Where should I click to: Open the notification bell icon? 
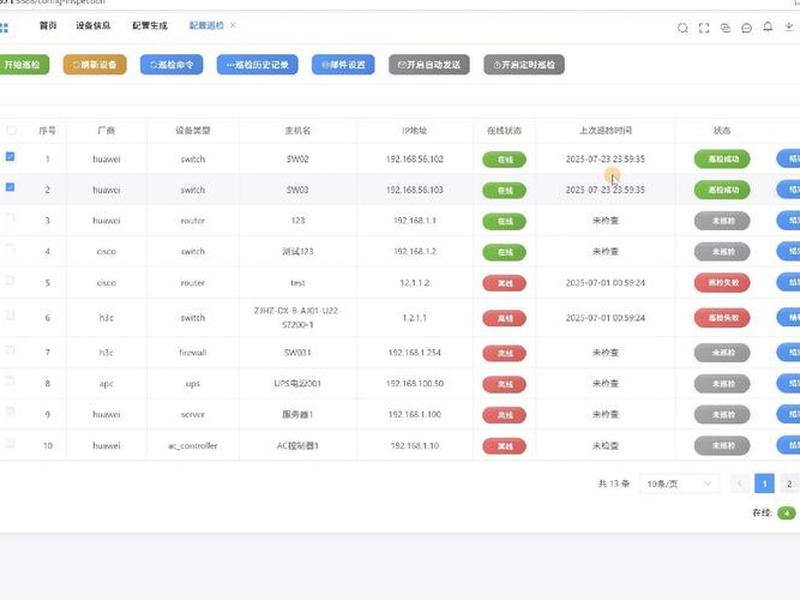pyautogui.click(x=767, y=27)
